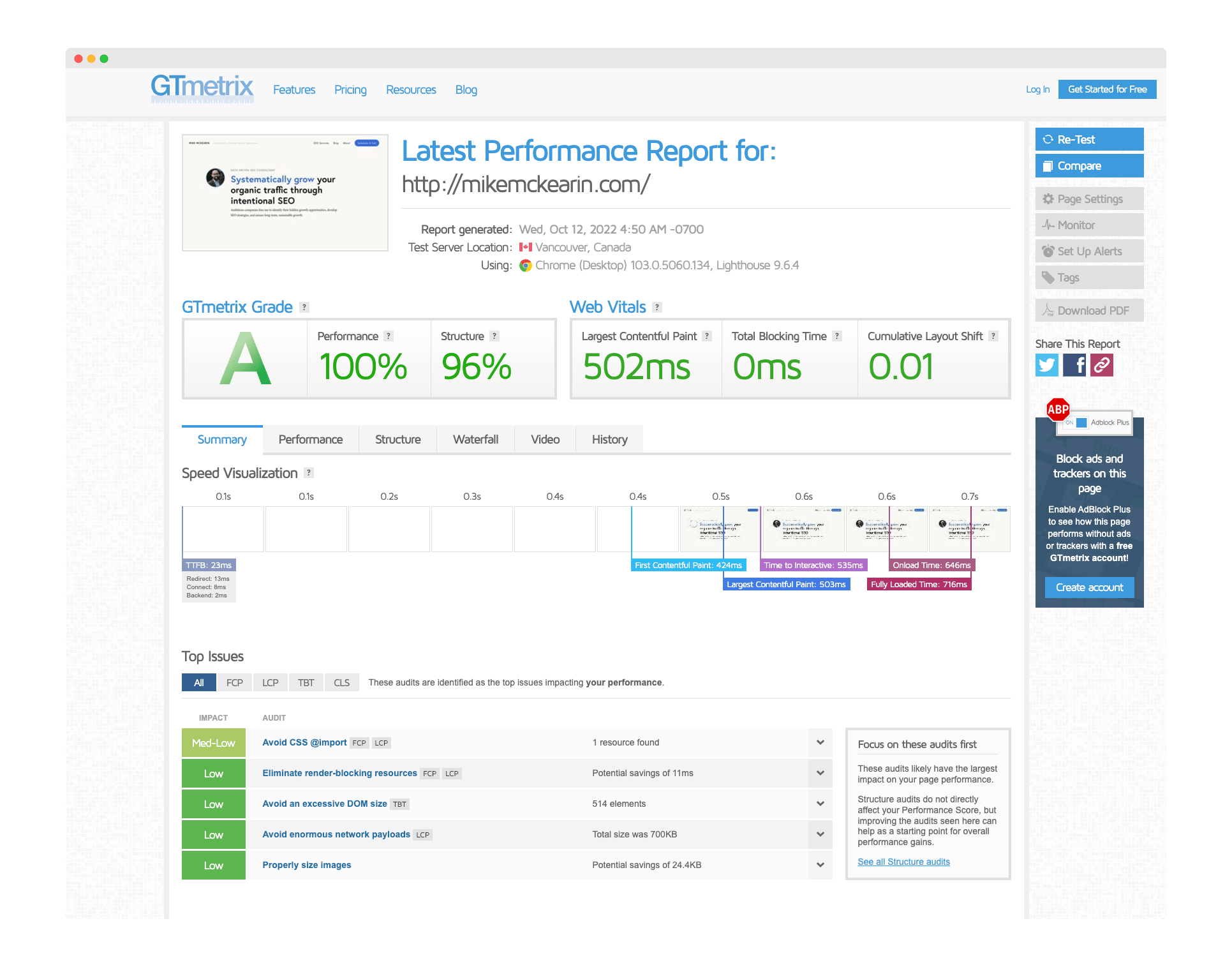Click the mikemckearin.com URL heading
Screen dimensions: 1232x967
click(x=526, y=184)
